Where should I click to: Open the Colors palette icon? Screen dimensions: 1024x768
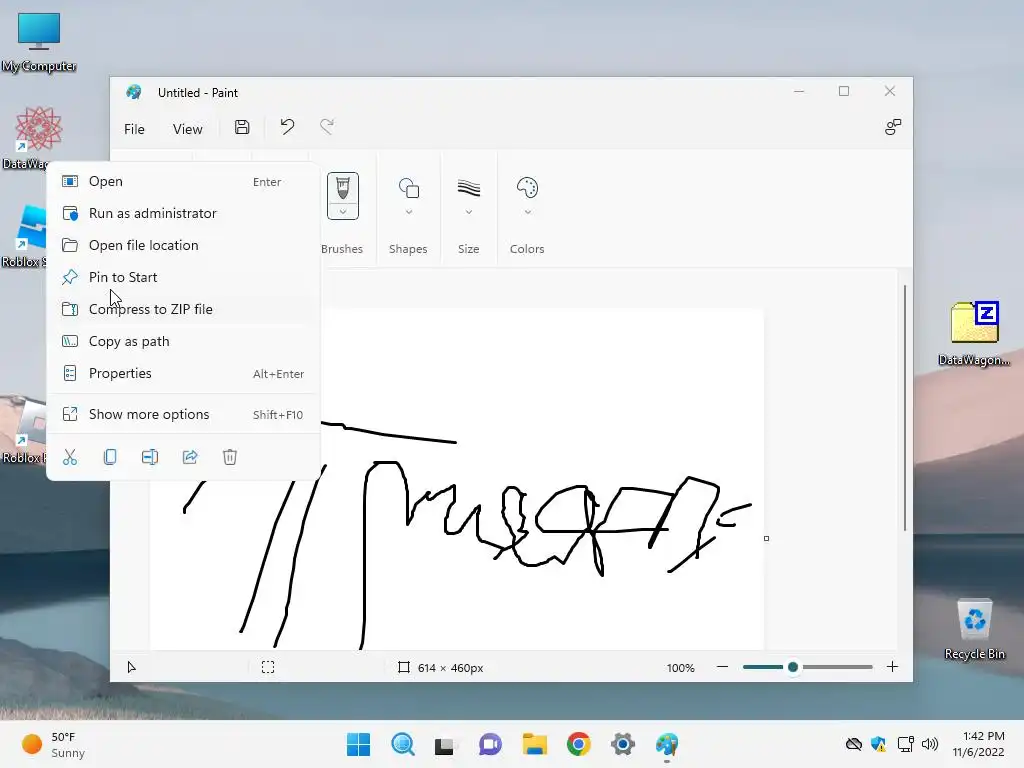click(x=527, y=188)
